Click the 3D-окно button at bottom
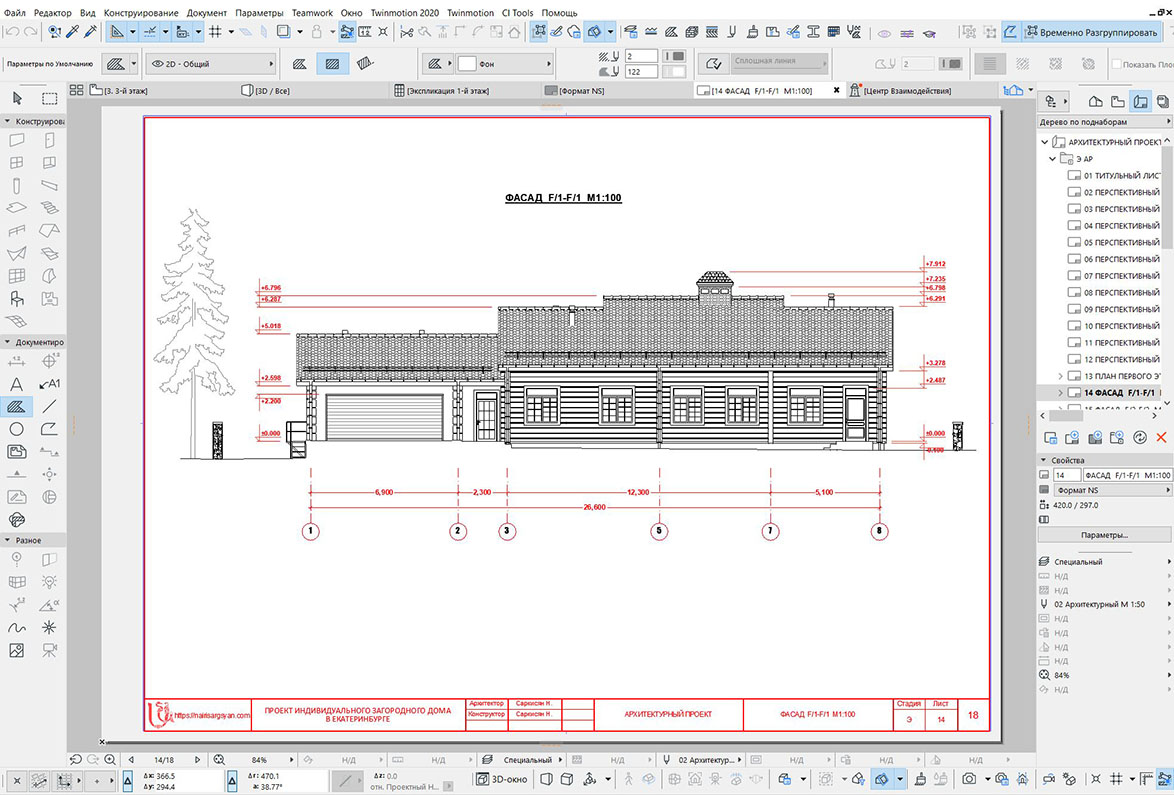The image size is (1174, 795). pos(502,779)
